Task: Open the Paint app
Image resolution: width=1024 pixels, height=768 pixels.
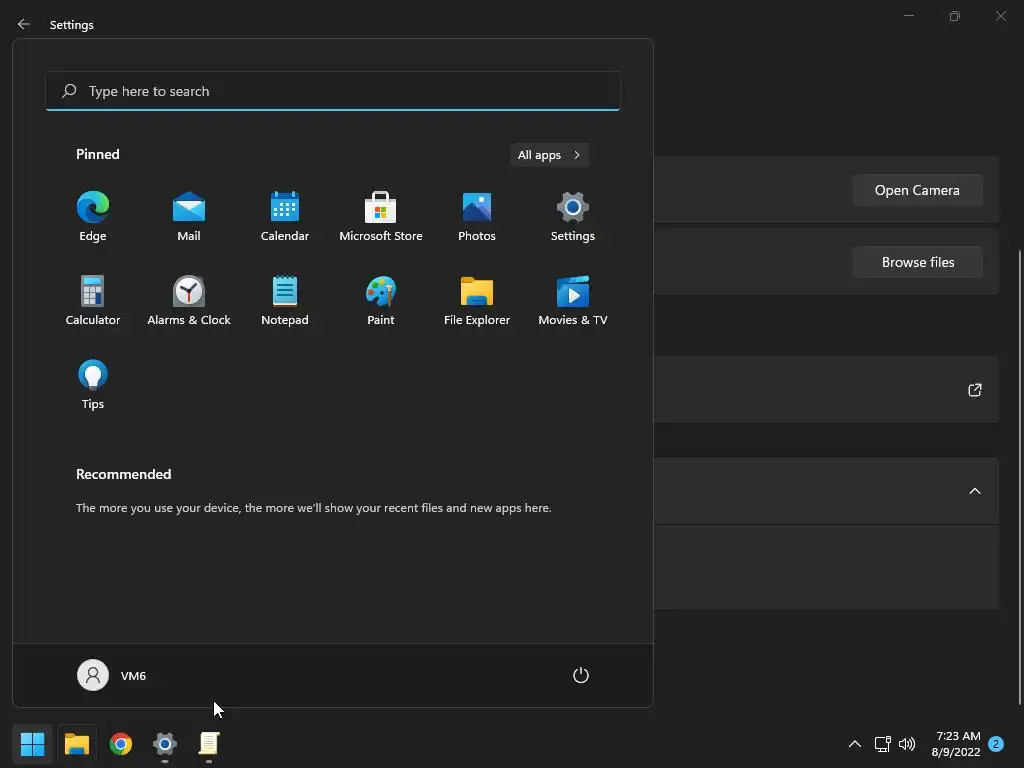Action: coord(381,300)
